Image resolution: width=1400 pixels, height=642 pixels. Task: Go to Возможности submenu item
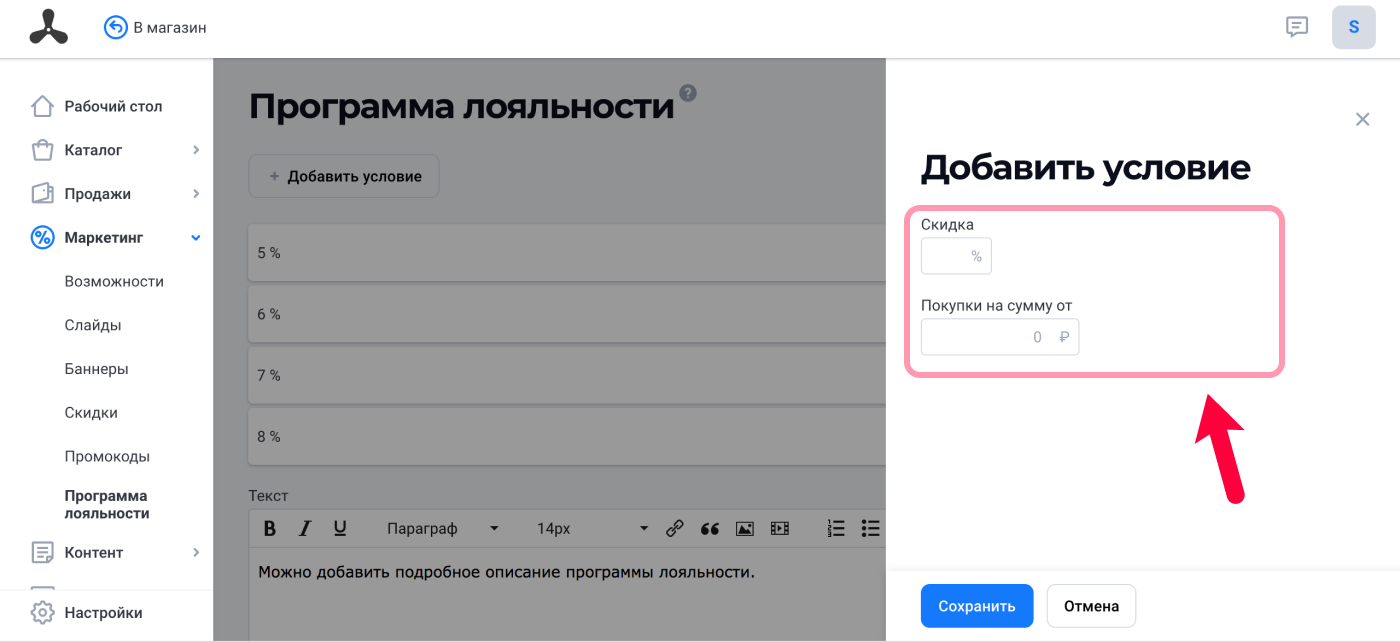point(114,282)
